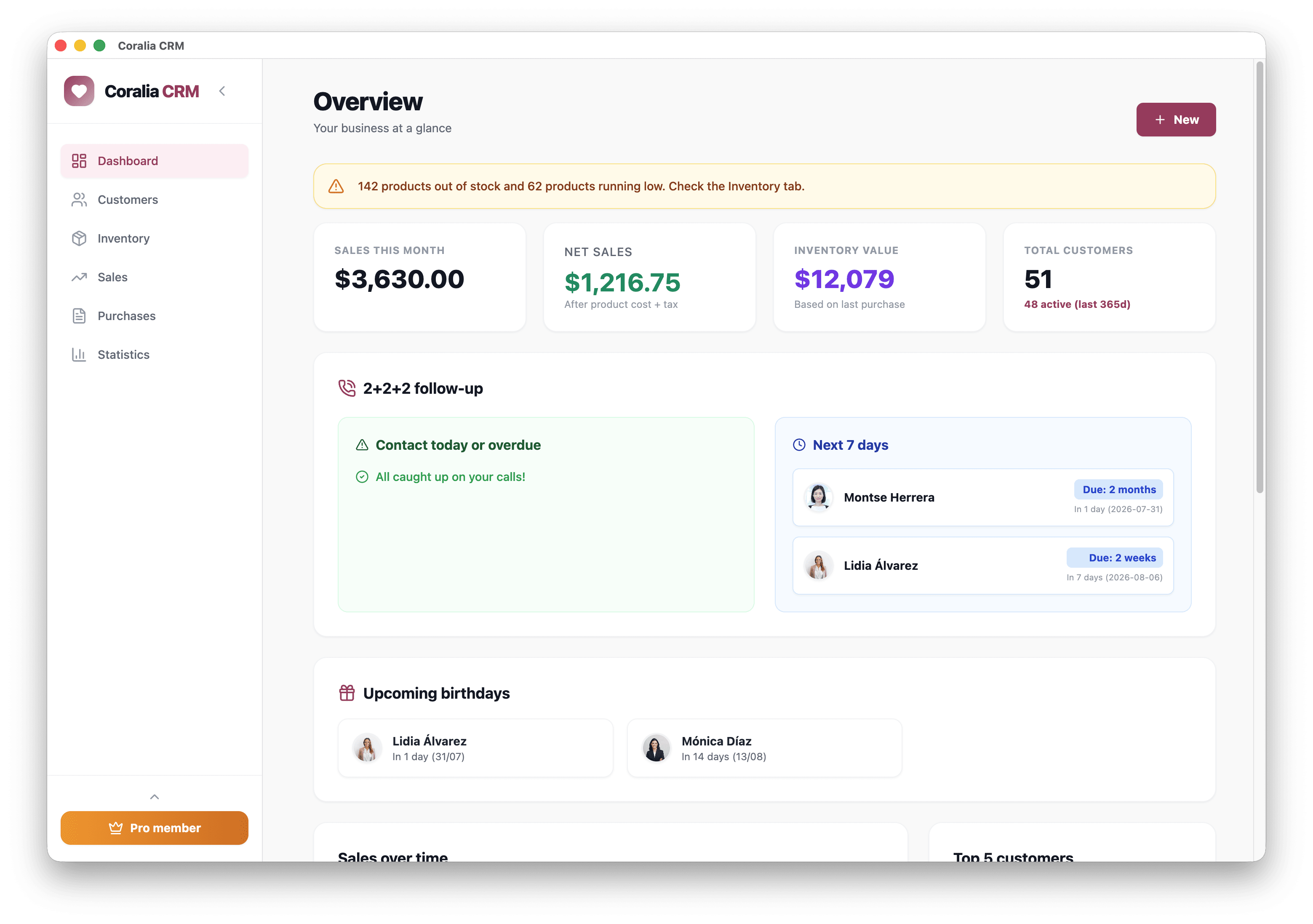
Task: Select the Sales This Month card
Action: point(420,277)
